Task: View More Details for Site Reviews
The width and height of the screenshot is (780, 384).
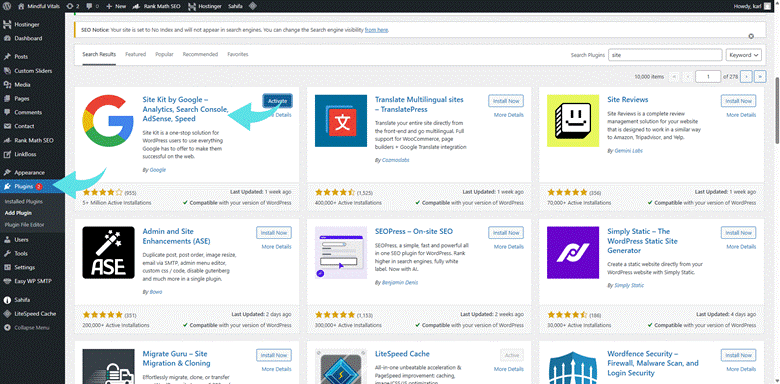Action: tap(741, 115)
